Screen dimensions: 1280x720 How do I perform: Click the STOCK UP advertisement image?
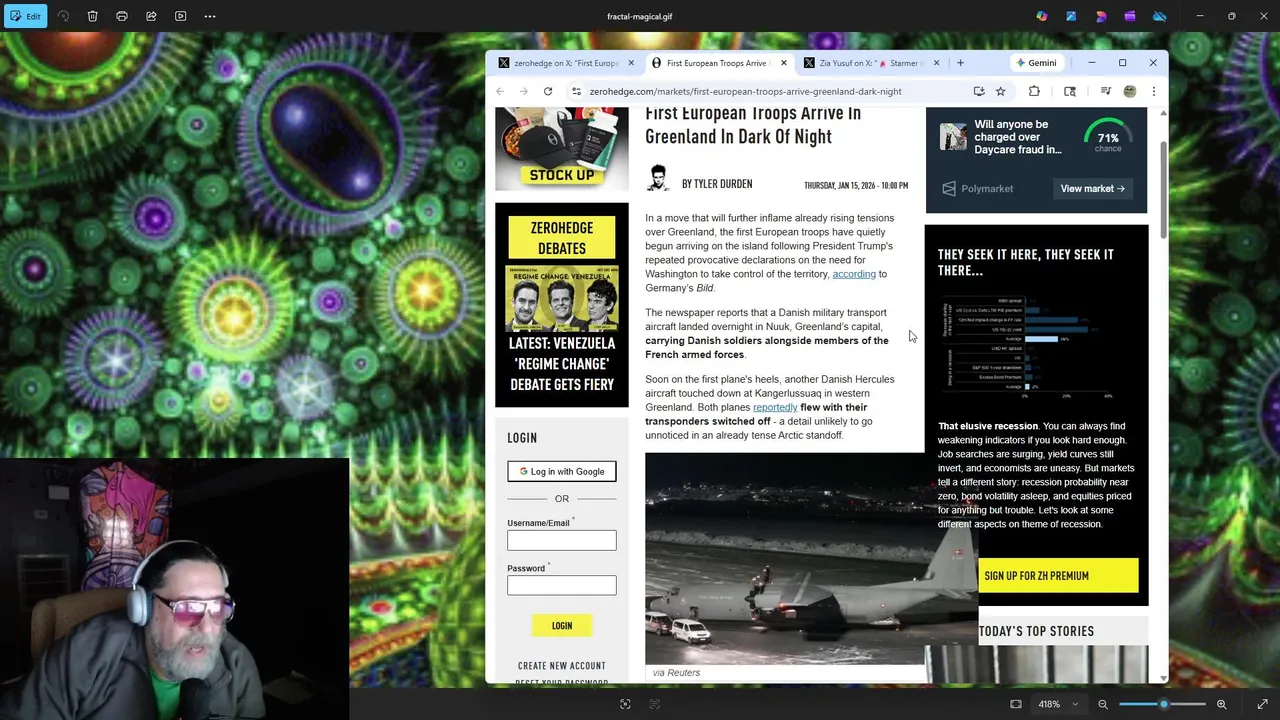(562, 148)
